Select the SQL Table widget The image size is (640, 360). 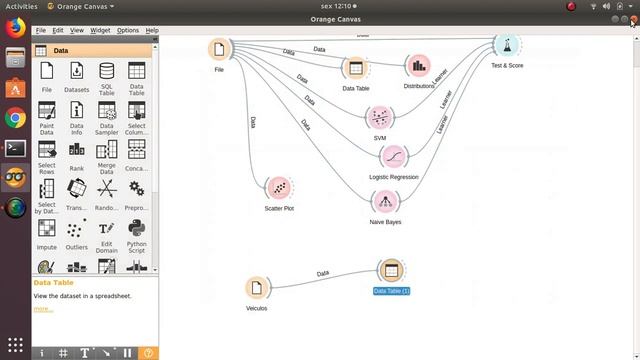(x=107, y=79)
